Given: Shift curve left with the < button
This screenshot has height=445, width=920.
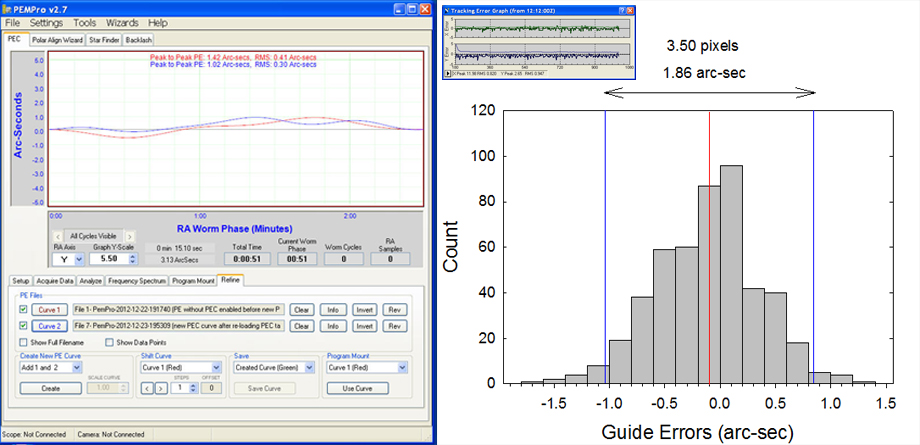Looking at the screenshot, I should 147,388.
